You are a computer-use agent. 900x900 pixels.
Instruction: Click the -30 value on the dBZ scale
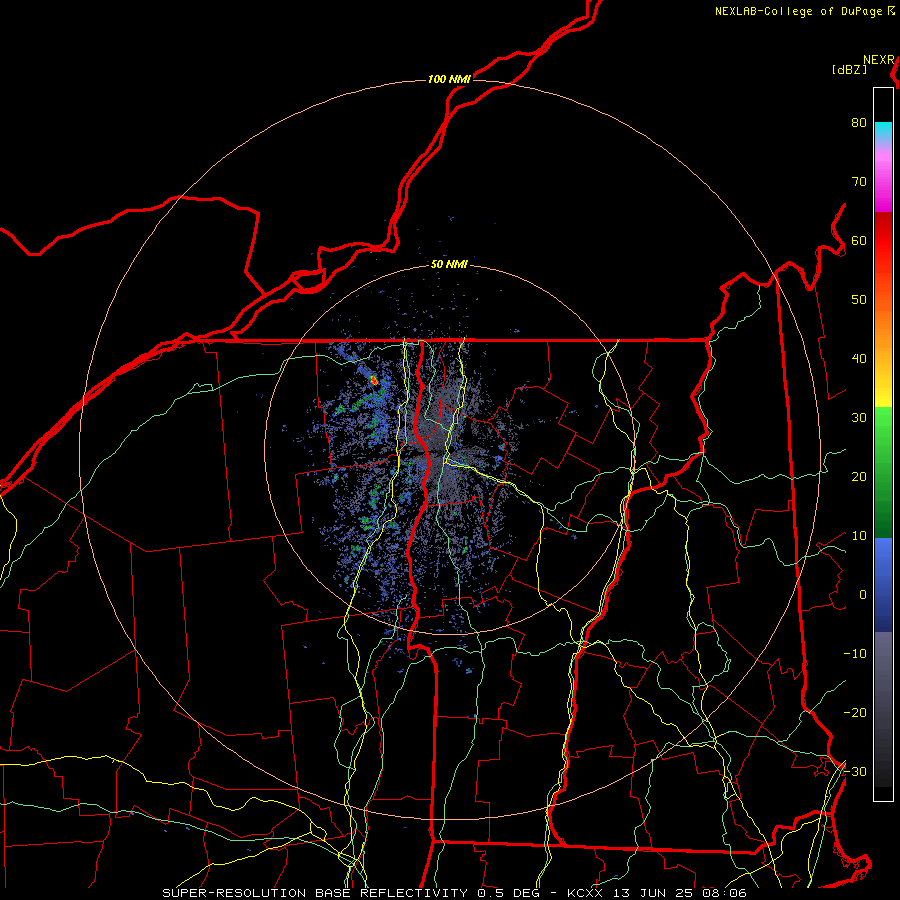855,771
